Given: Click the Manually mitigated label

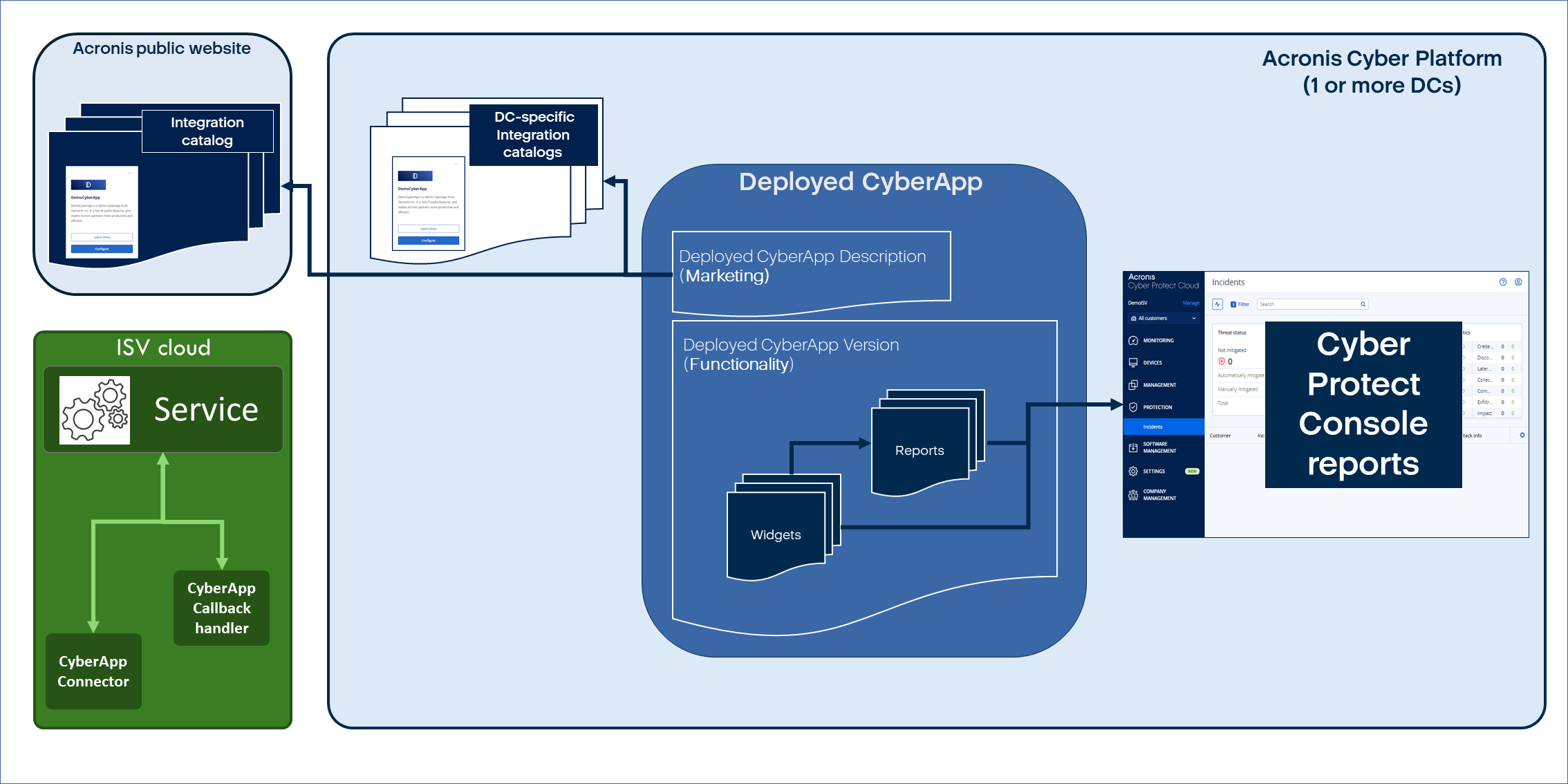Looking at the screenshot, I should coord(1238,389).
